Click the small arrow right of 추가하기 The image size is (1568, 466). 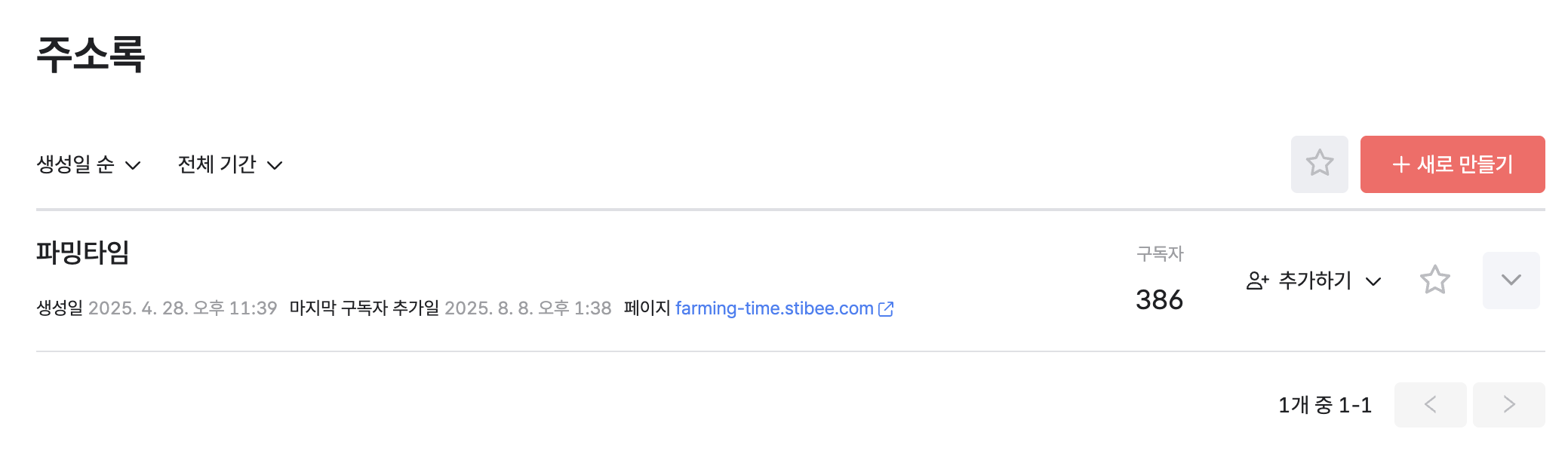coord(1373,281)
